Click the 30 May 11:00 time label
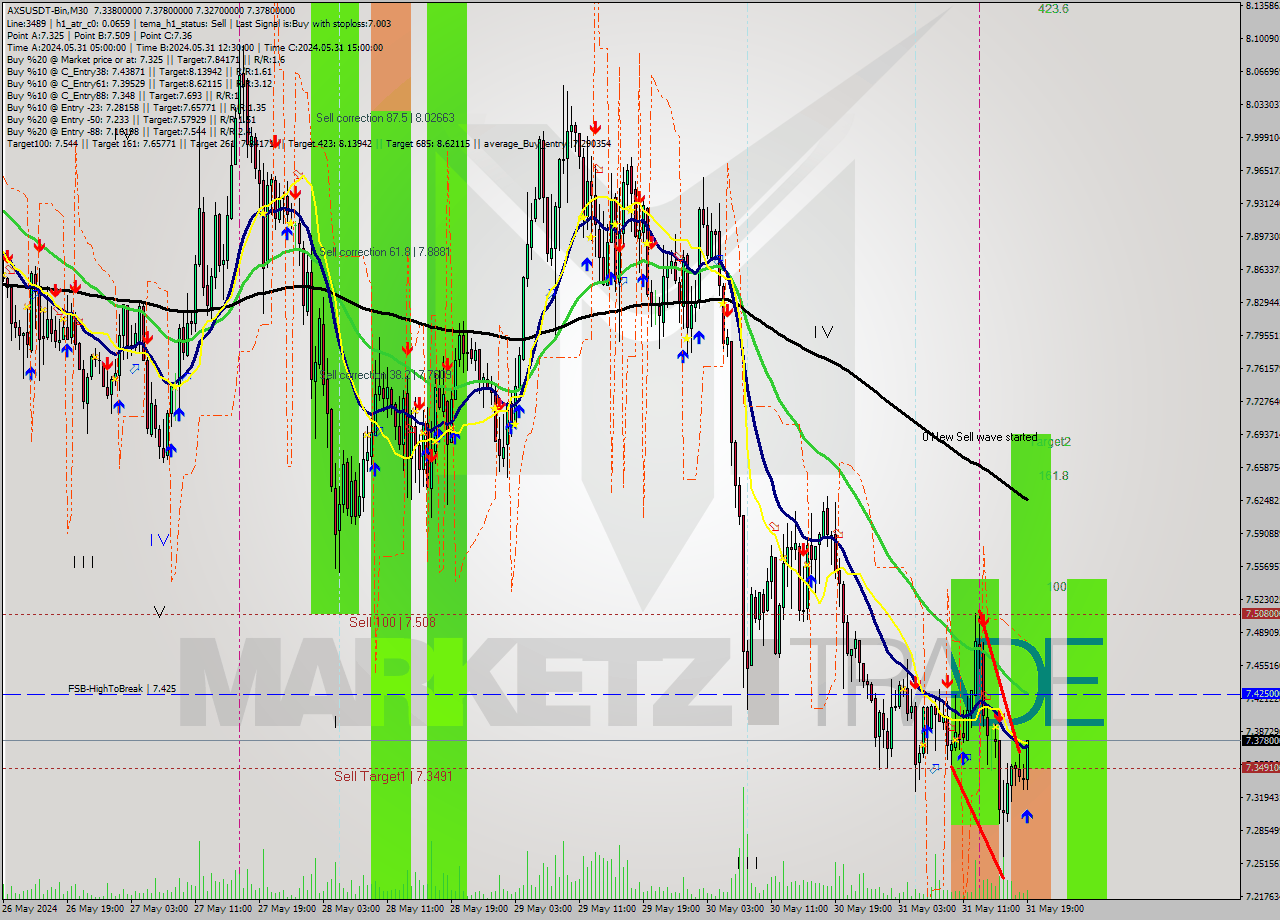 pyautogui.click(x=799, y=909)
